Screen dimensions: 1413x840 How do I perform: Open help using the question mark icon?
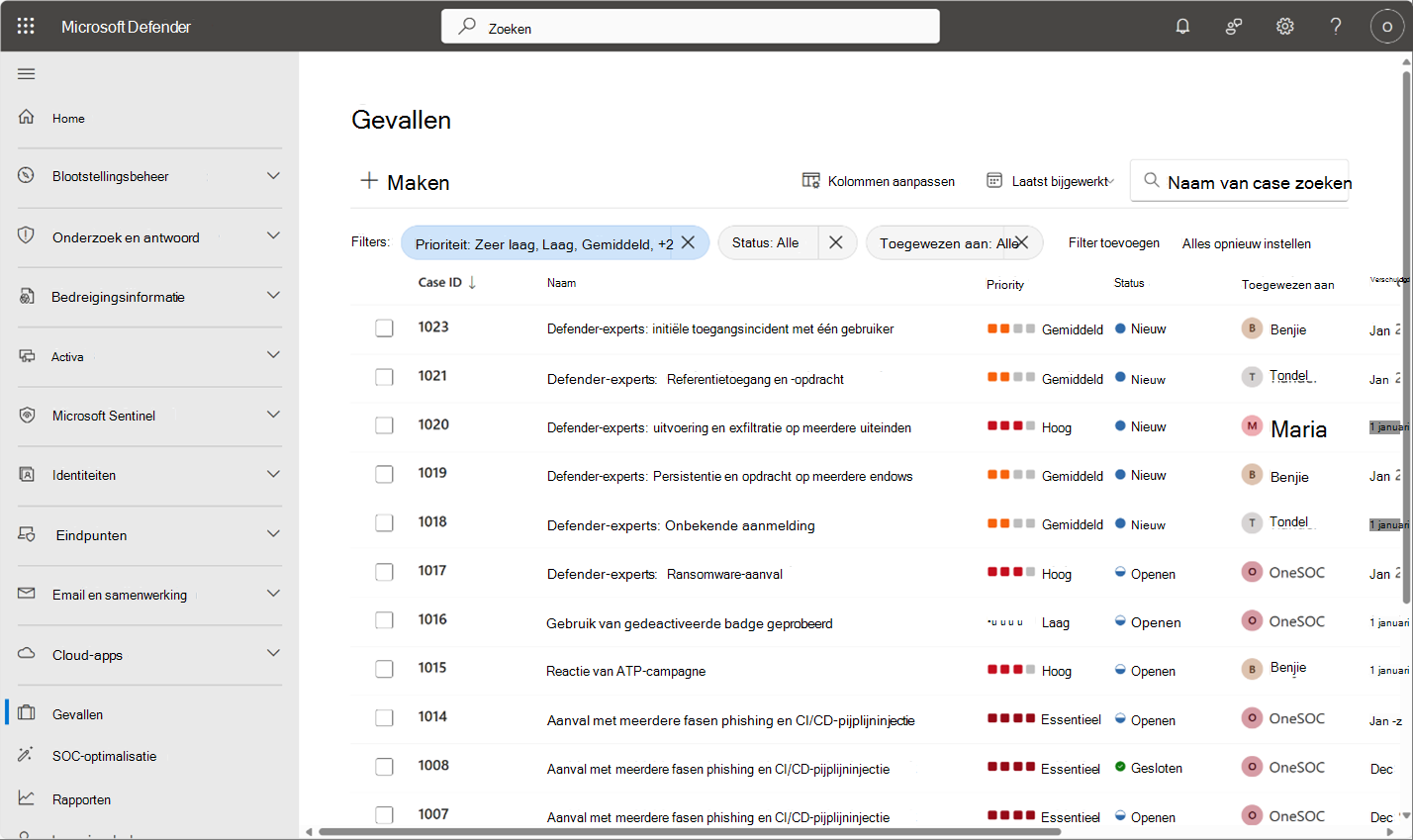coord(1335,26)
